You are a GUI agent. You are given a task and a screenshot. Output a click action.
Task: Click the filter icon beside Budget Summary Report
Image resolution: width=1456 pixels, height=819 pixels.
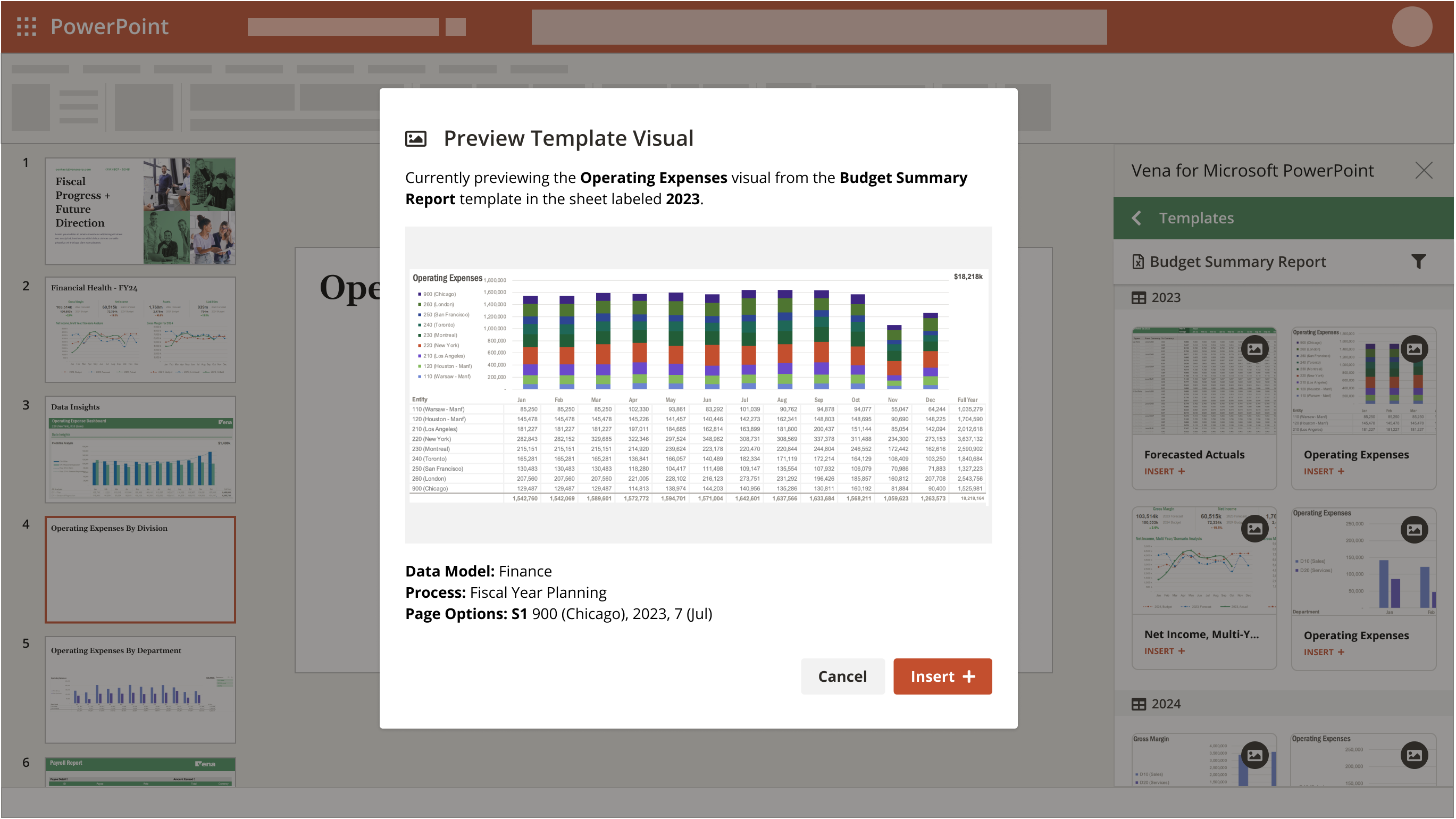[x=1418, y=261]
